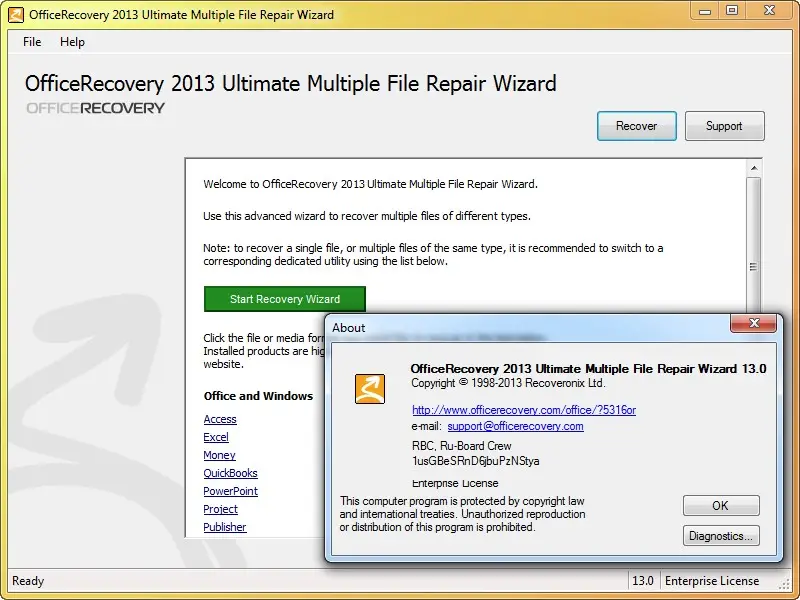Open the Help menu
Image resolution: width=800 pixels, height=600 pixels.
pos(72,42)
